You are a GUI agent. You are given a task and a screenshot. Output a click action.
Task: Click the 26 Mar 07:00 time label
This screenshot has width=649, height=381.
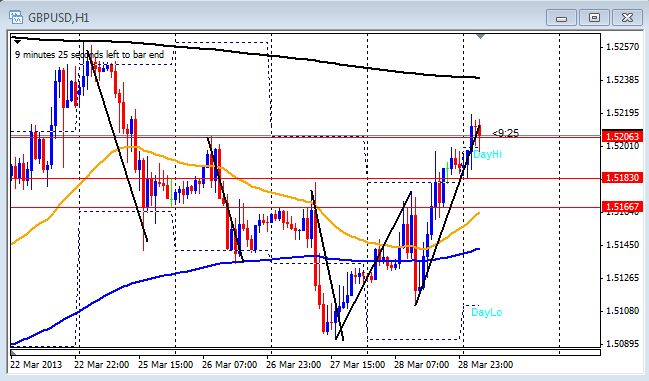pos(229,364)
